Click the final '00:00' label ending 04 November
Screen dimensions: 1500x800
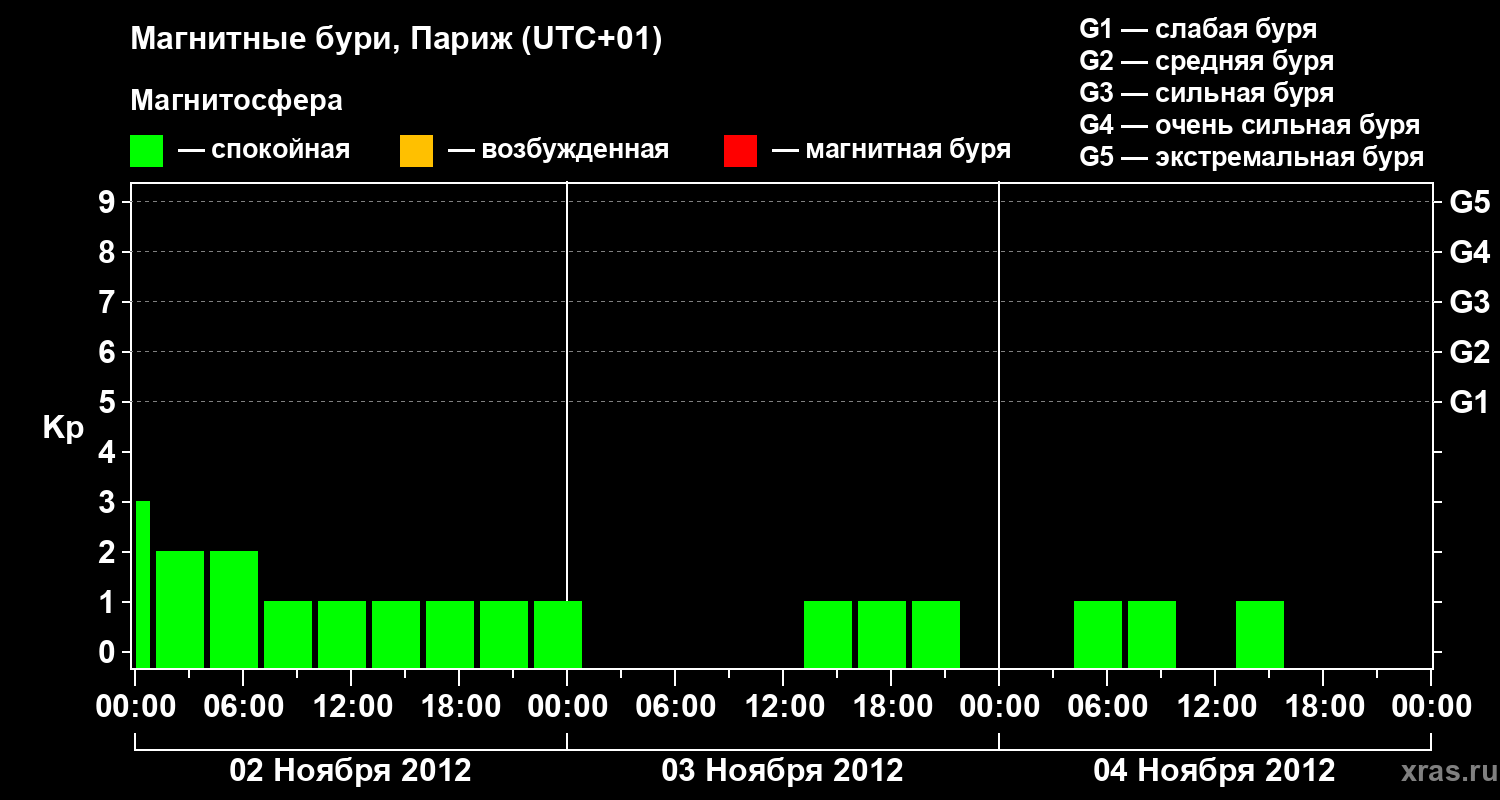point(1431,706)
